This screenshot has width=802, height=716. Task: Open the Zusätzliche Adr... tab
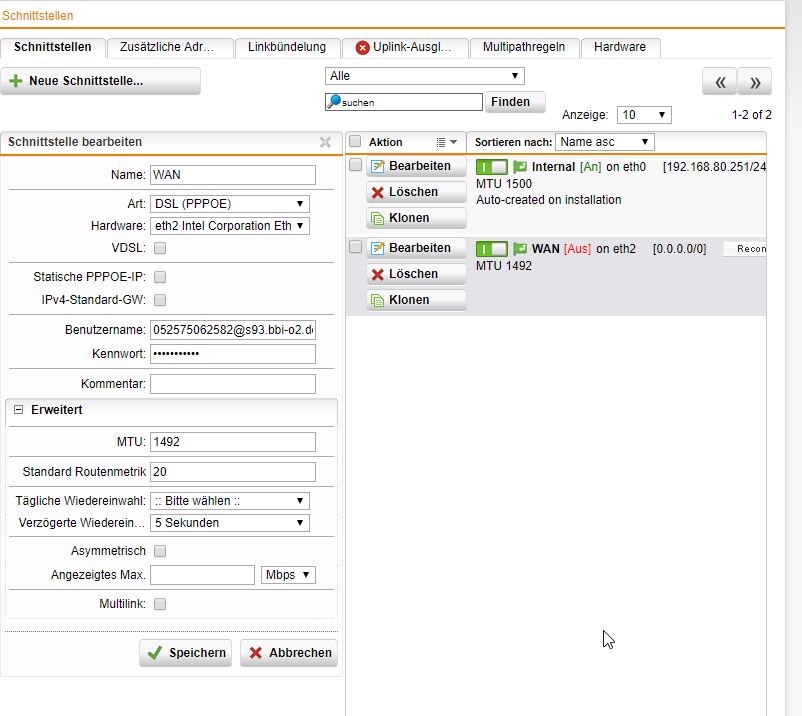tap(170, 47)
